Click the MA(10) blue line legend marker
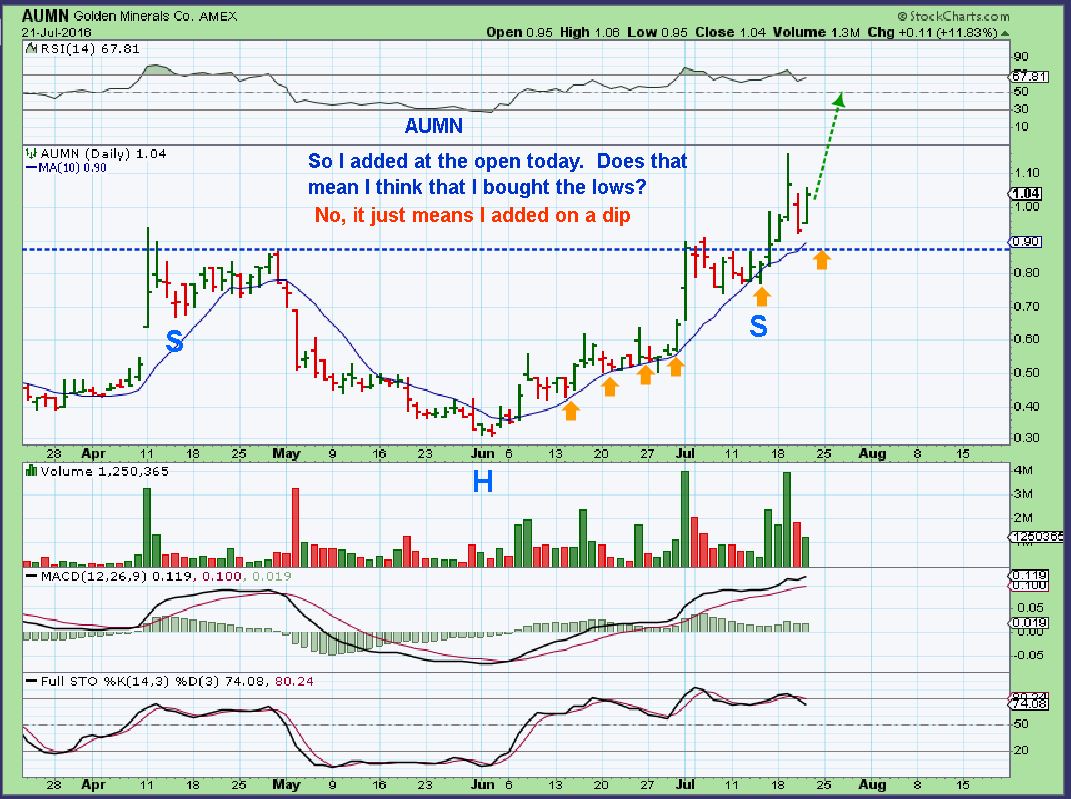1071x799 pixels. point(31,168)
